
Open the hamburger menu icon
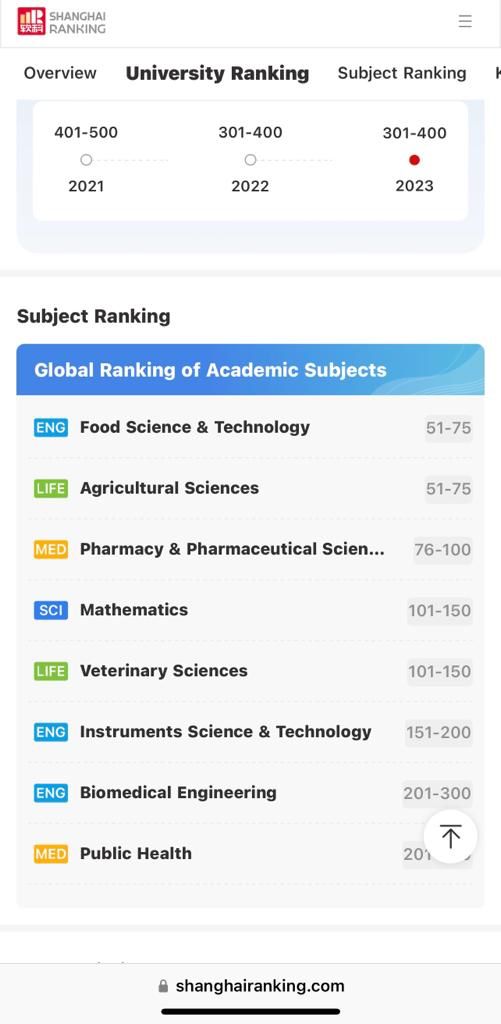[465, 21]
